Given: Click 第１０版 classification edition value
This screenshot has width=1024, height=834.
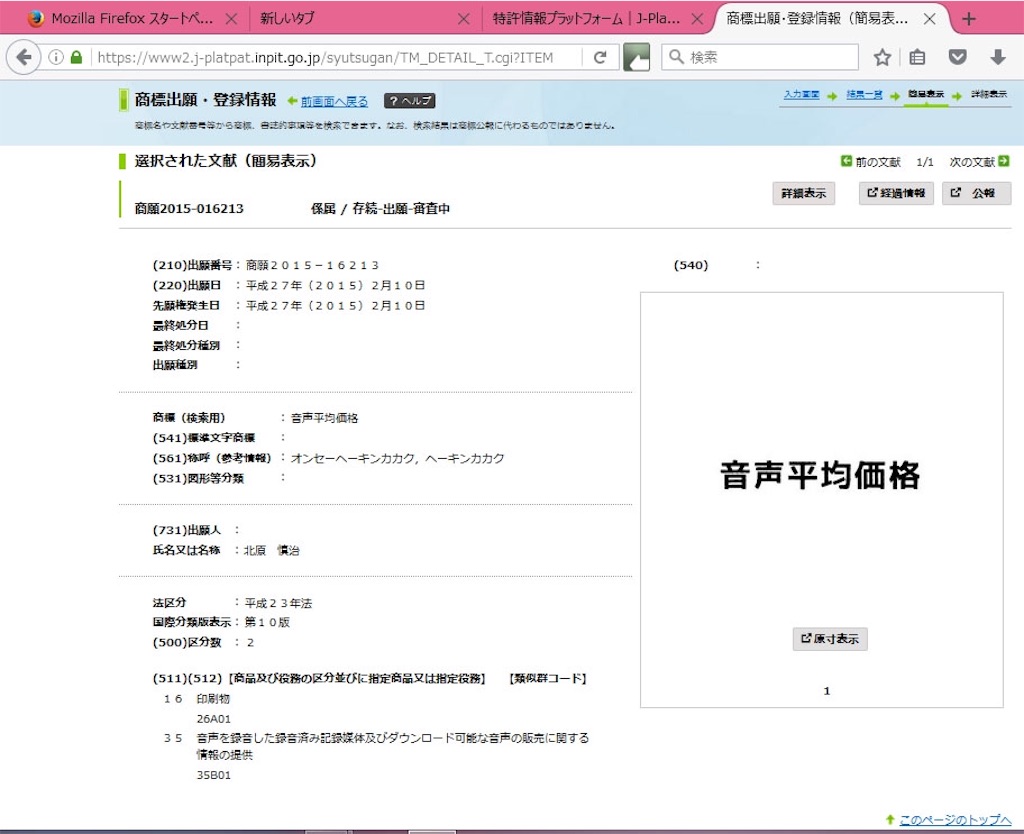Looking at the screenshot, I should (x=267, y=622).
